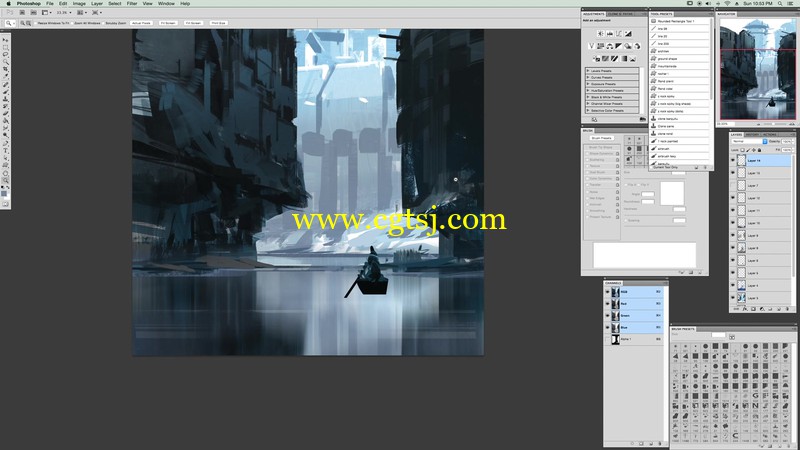Select the Pen tool
The image size is (800, 450).
(x=6, y=143)
